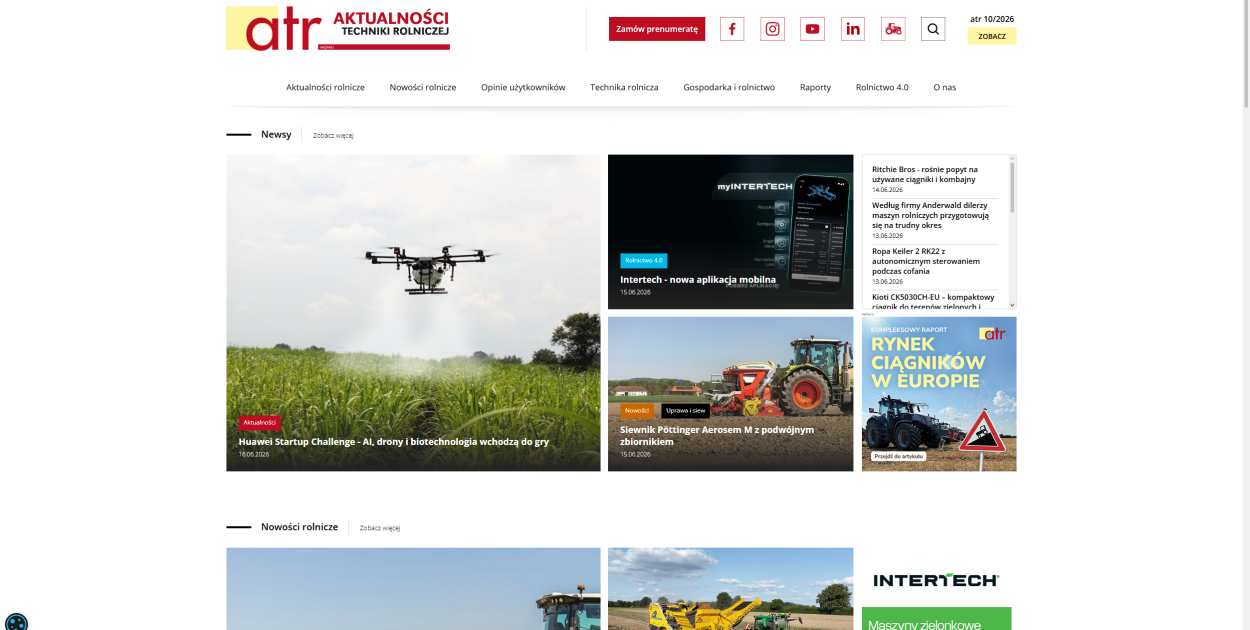The height and width of the screenshot is (630, 1250).
Task: Open the LinkedIn profile icon
Action: pos(853,29)
